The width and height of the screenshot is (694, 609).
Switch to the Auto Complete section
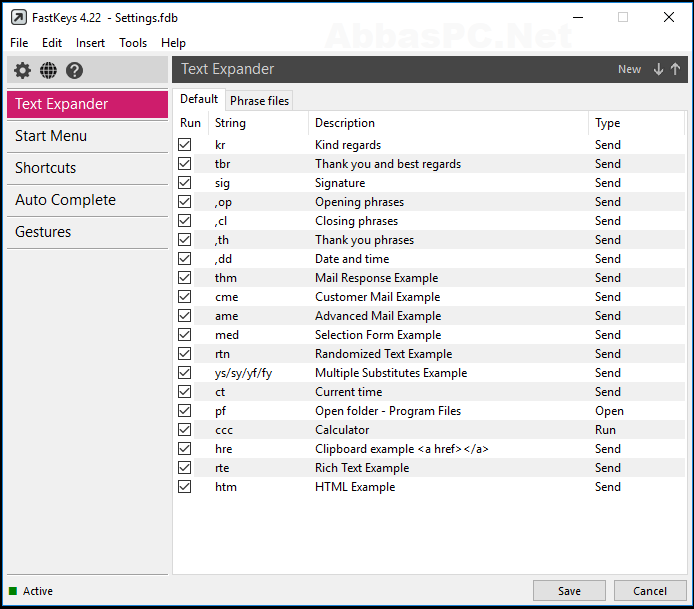pyautogui.click(x=87, y=200)
